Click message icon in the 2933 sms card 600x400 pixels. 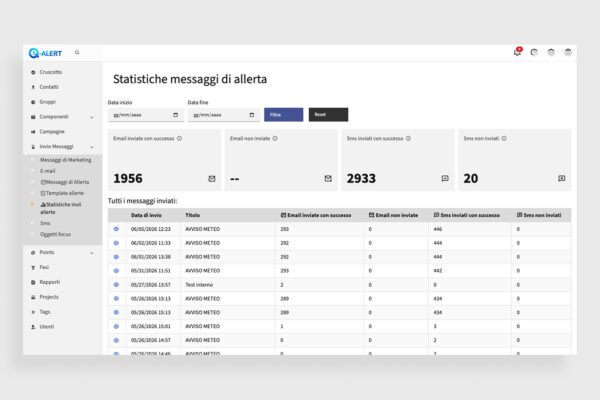(x=445, y=179)
